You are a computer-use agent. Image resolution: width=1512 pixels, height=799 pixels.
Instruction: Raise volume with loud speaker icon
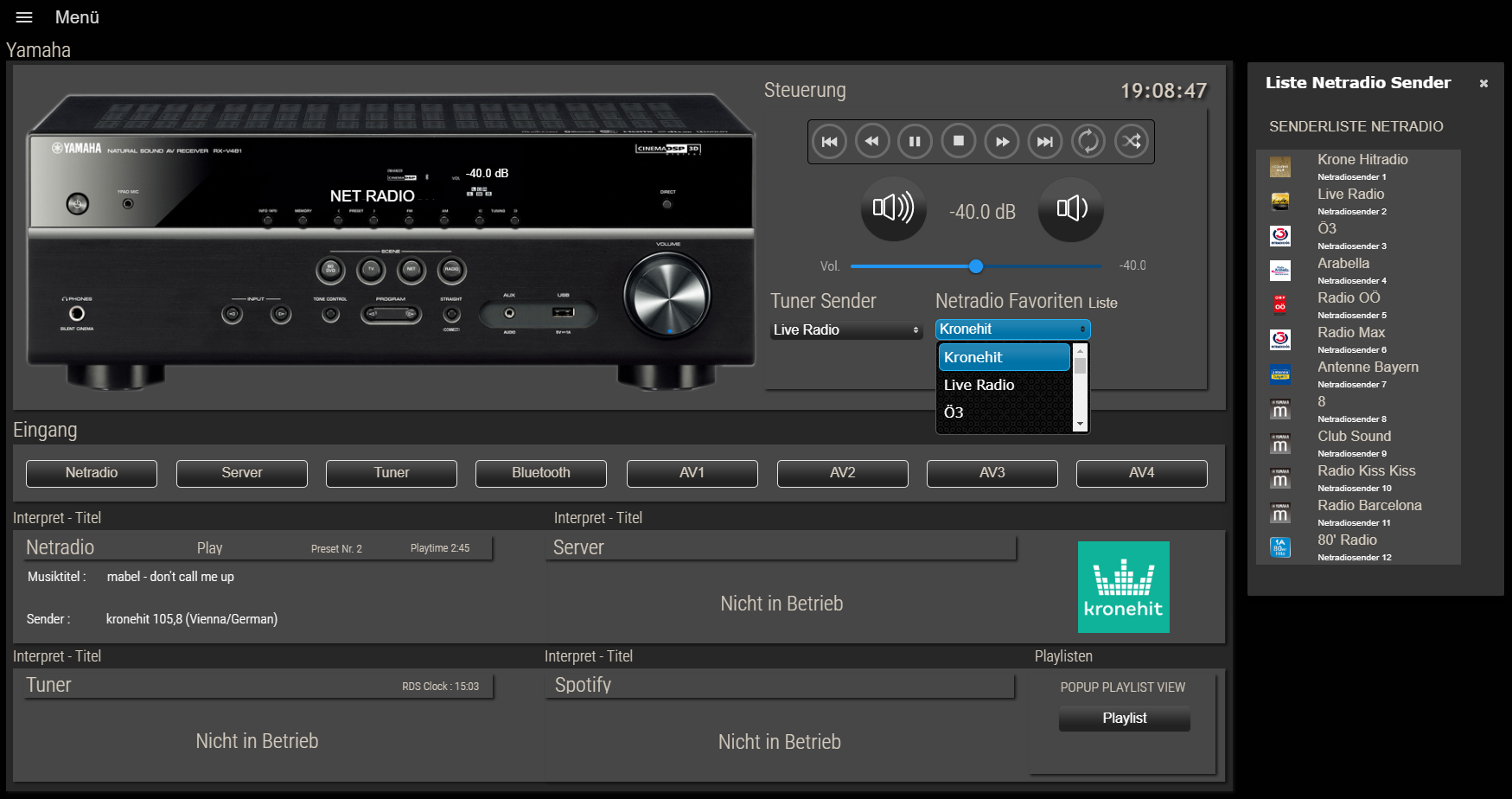[893, 208]
